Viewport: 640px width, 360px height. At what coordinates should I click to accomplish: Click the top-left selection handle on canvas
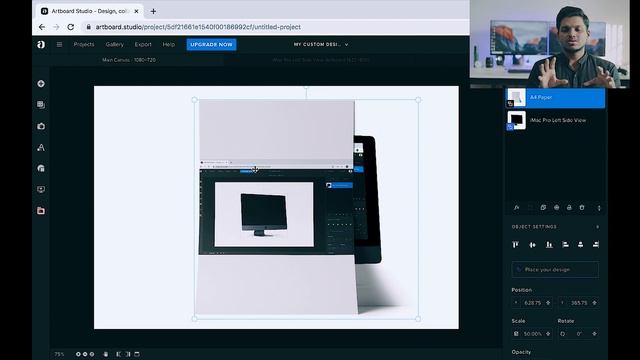point(195,100)
